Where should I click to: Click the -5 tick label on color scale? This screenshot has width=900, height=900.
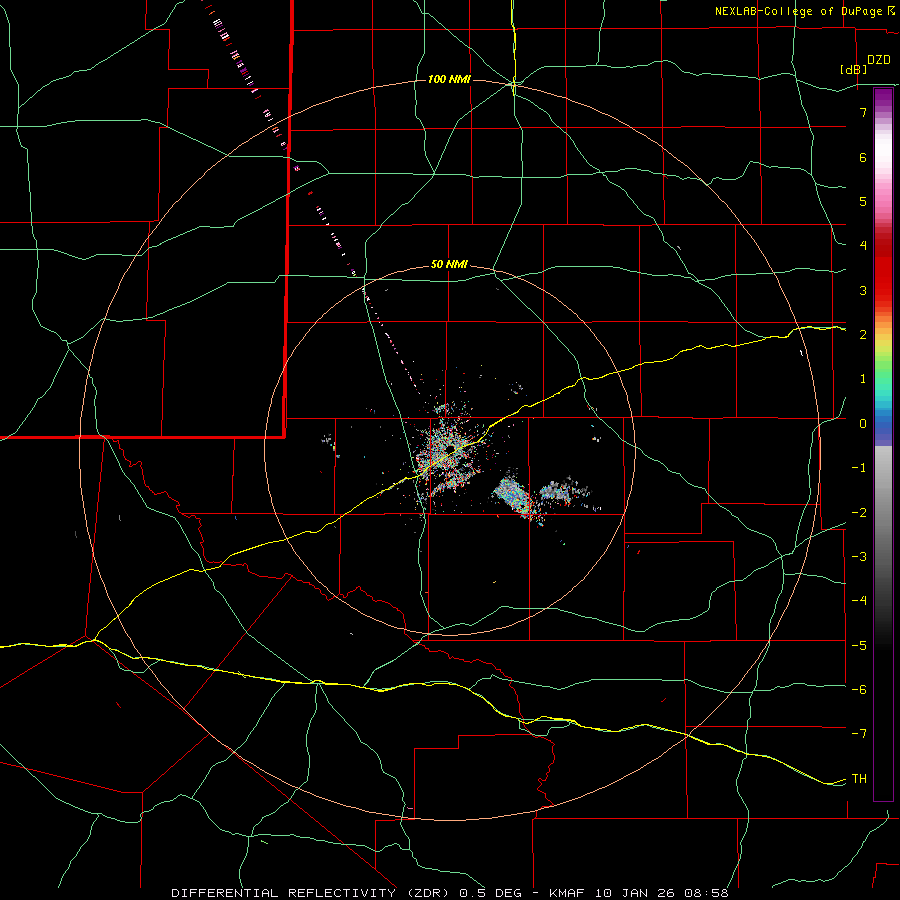859,646
